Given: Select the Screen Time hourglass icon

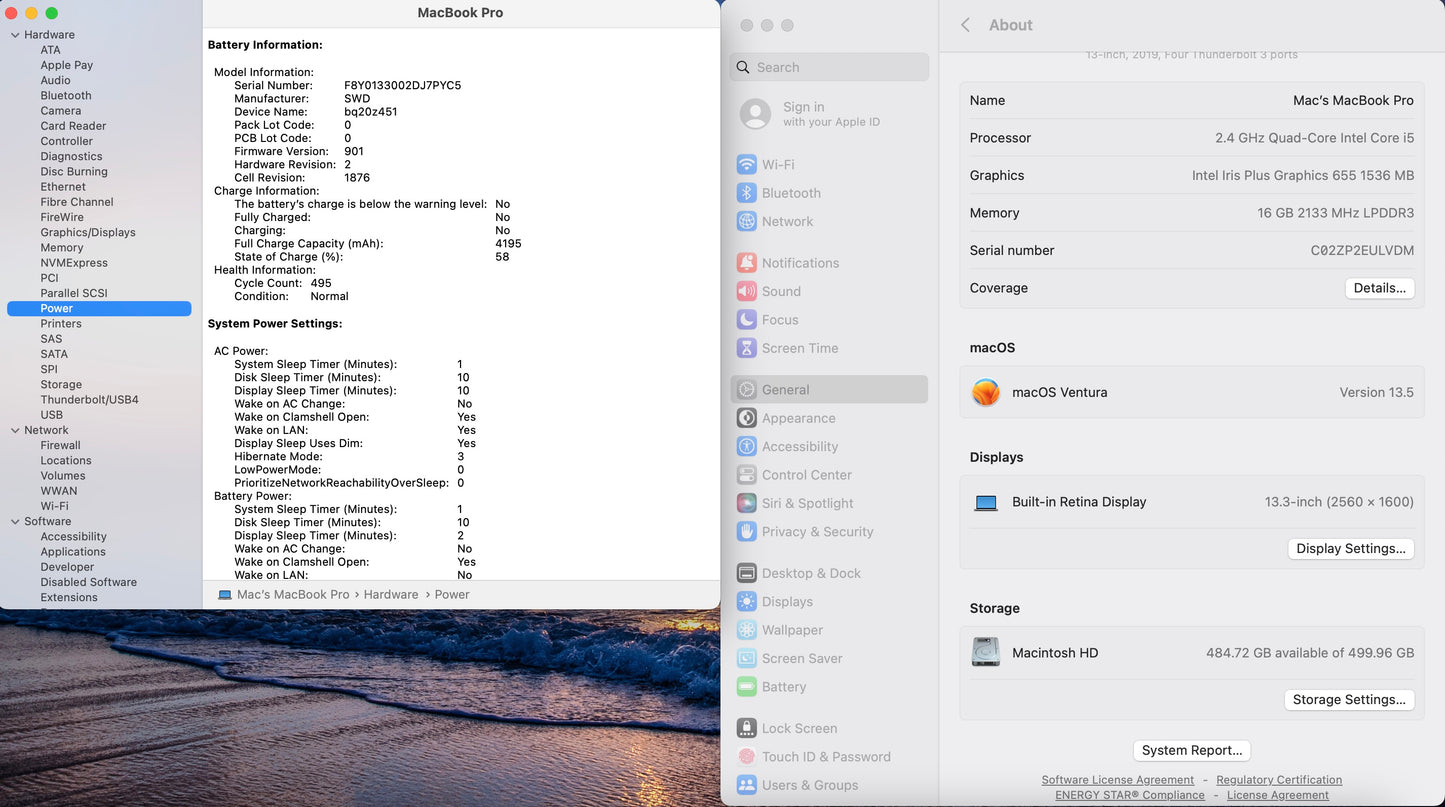Looking at the screenshot, I should (746, 348).
